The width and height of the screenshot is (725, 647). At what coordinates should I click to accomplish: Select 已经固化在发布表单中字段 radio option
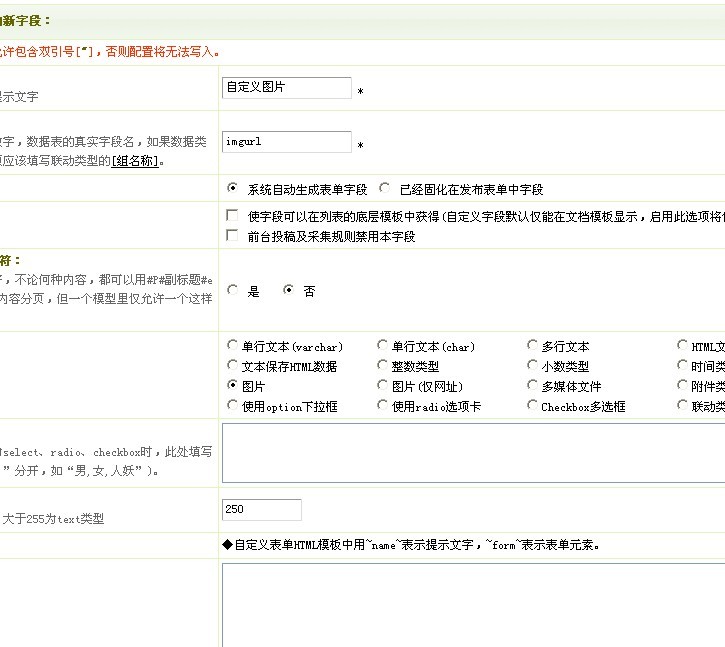point(384,188)
